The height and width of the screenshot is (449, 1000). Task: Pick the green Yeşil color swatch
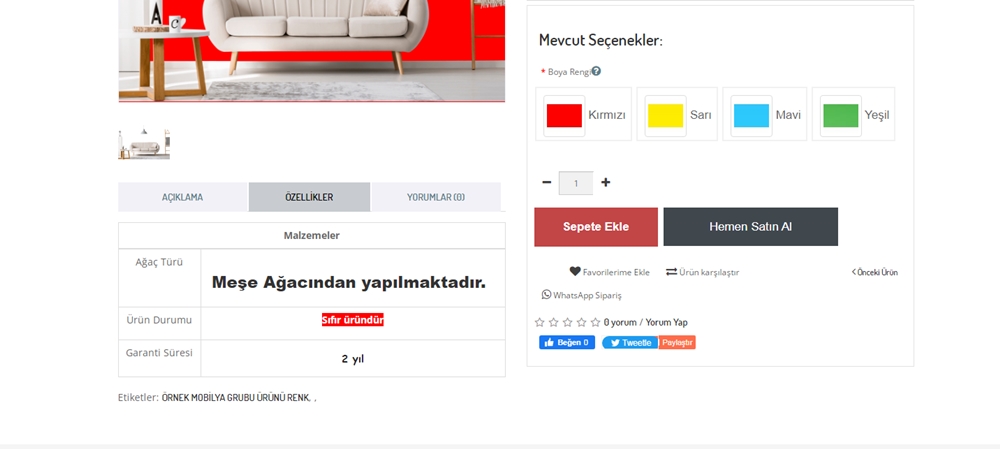click(x=853, y=114)
